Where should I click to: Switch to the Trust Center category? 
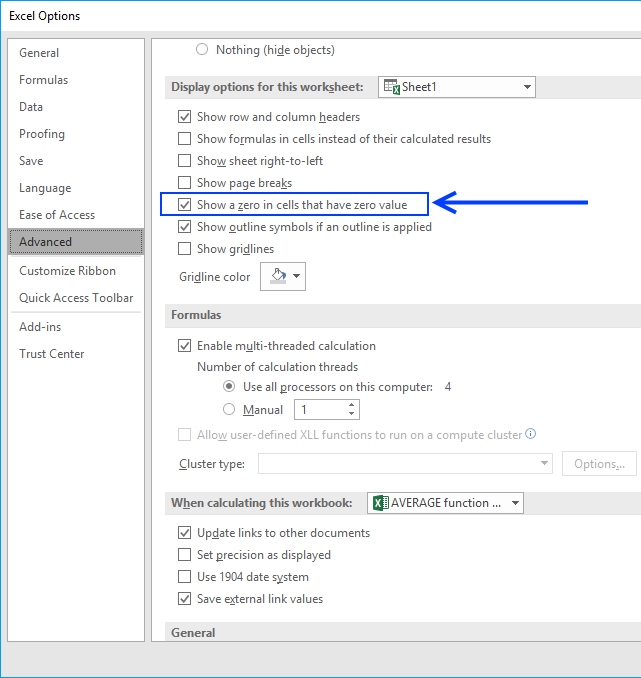pyautogui.click(x=52, y=354)
